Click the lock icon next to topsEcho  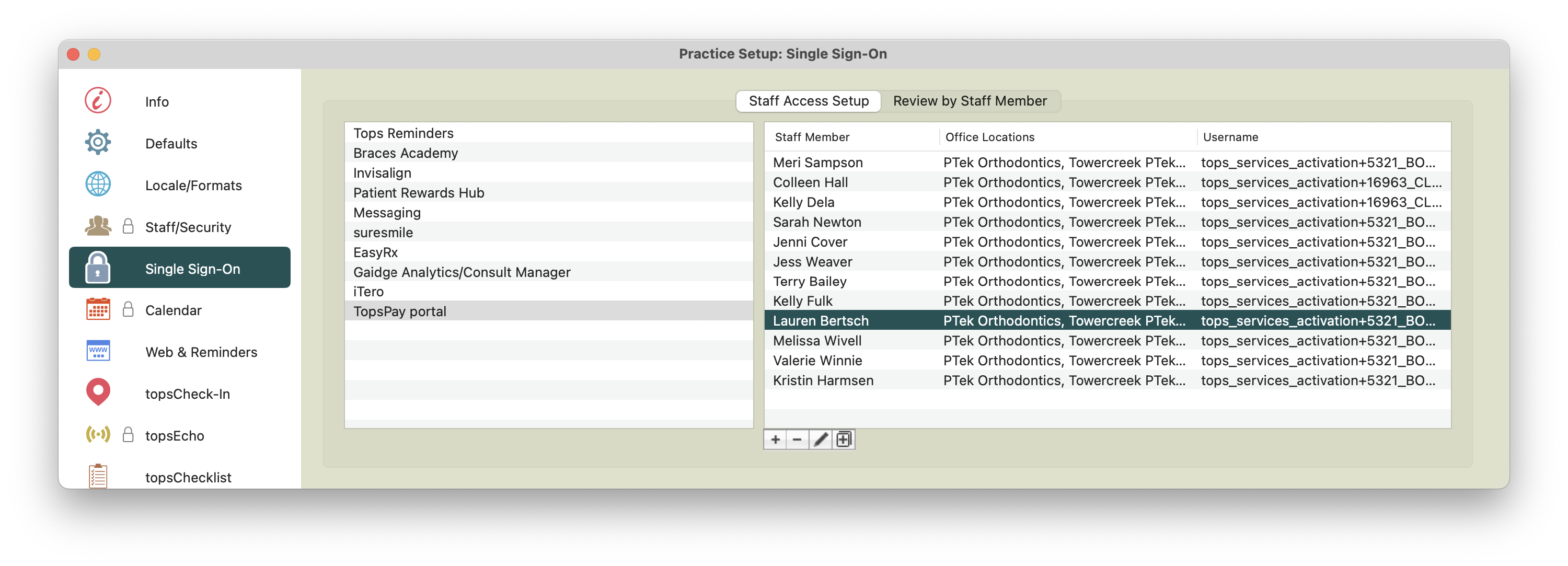pos(128,434)
